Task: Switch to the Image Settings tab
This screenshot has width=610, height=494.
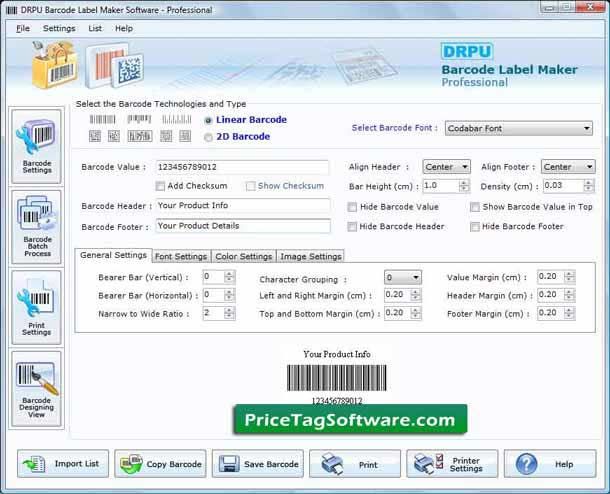Action: pyautogui.click(x=311, y=256)
